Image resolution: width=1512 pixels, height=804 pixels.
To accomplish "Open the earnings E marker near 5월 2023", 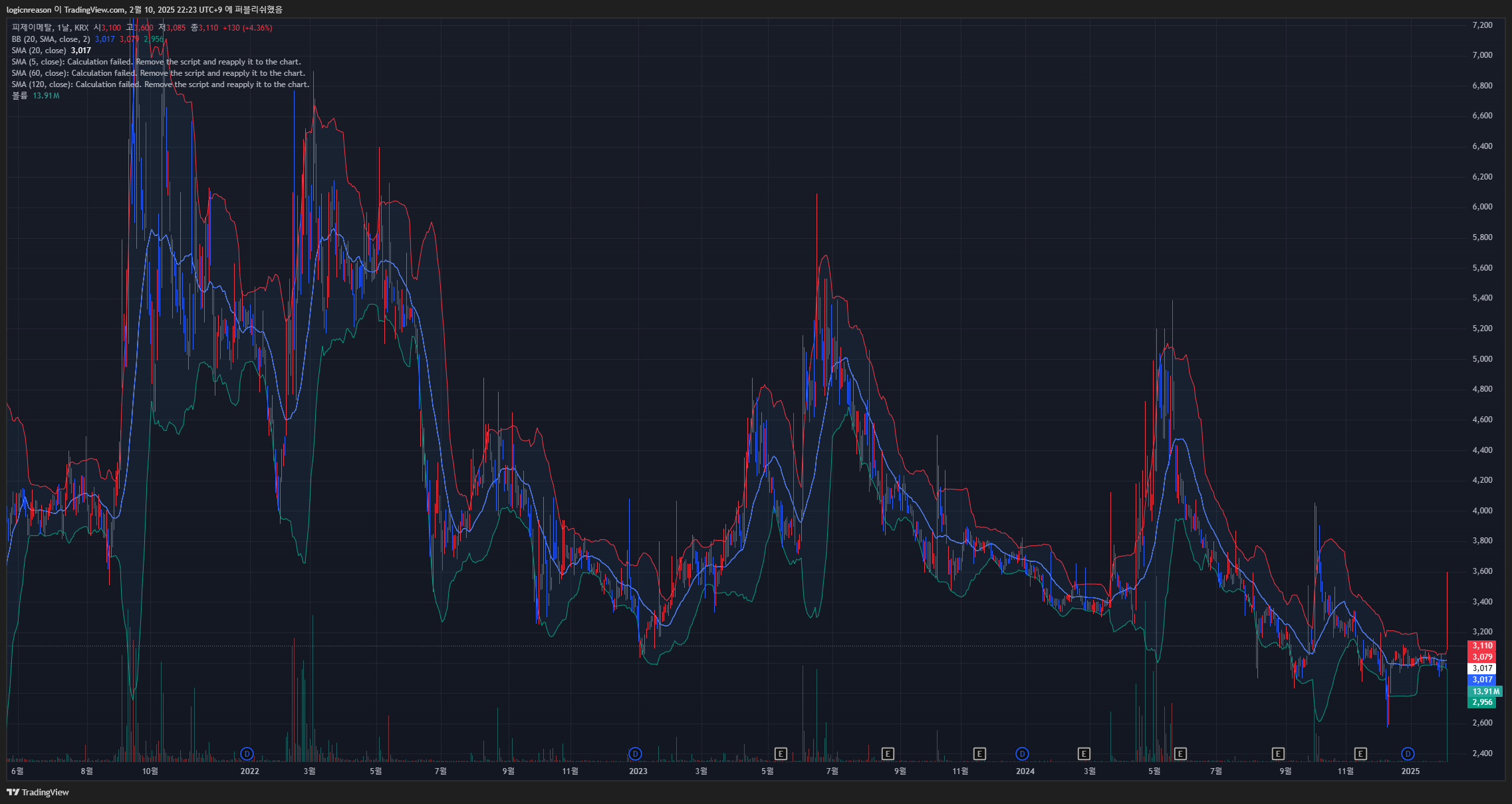I will coord(781,753).
